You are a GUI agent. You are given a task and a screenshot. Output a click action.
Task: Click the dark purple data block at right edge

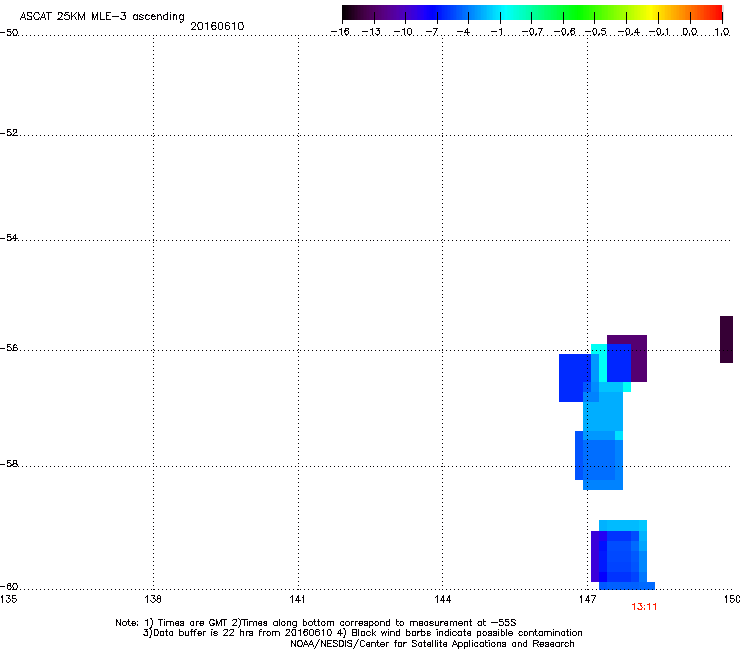point(726,339)
